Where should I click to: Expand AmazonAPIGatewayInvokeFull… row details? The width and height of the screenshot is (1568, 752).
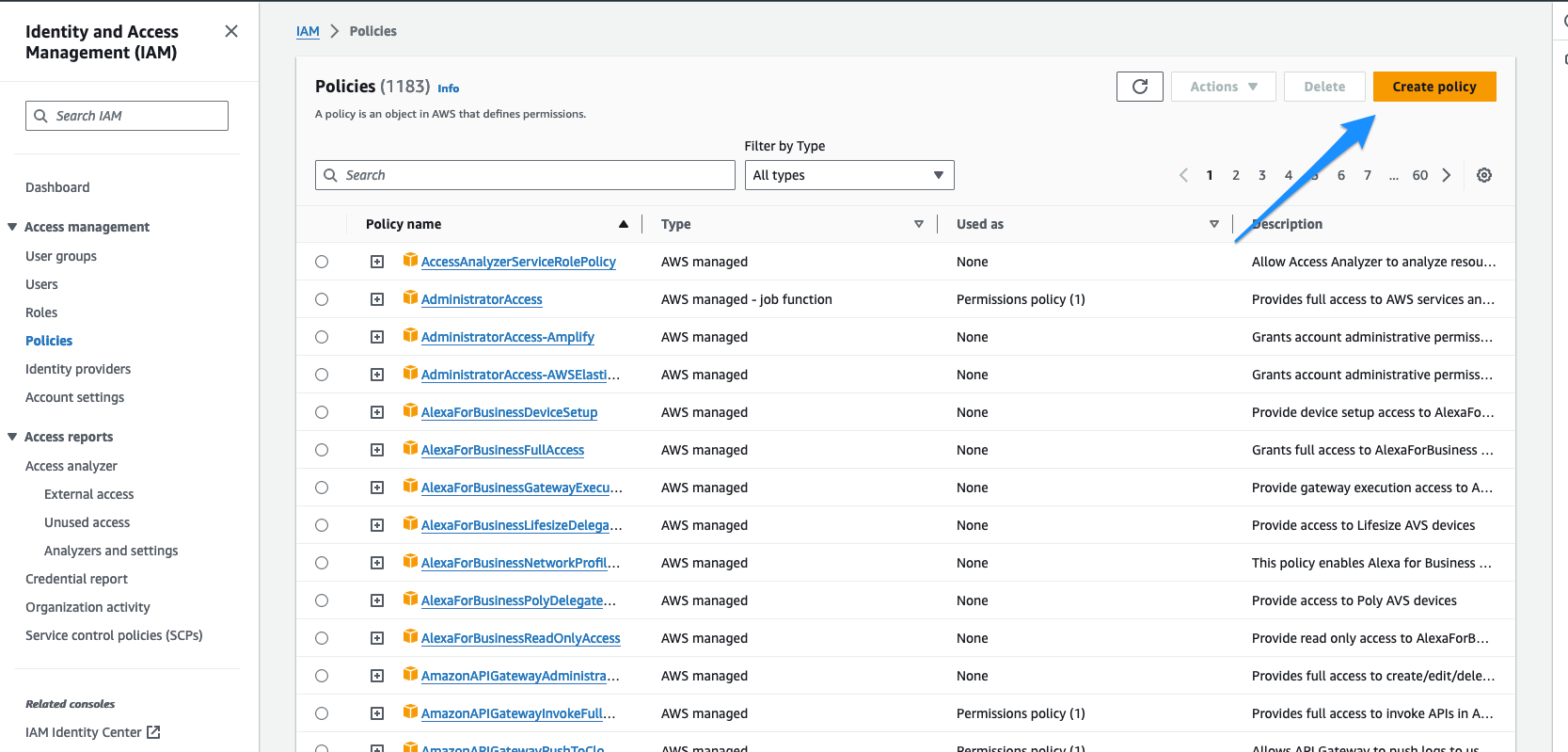click(377, 713)
